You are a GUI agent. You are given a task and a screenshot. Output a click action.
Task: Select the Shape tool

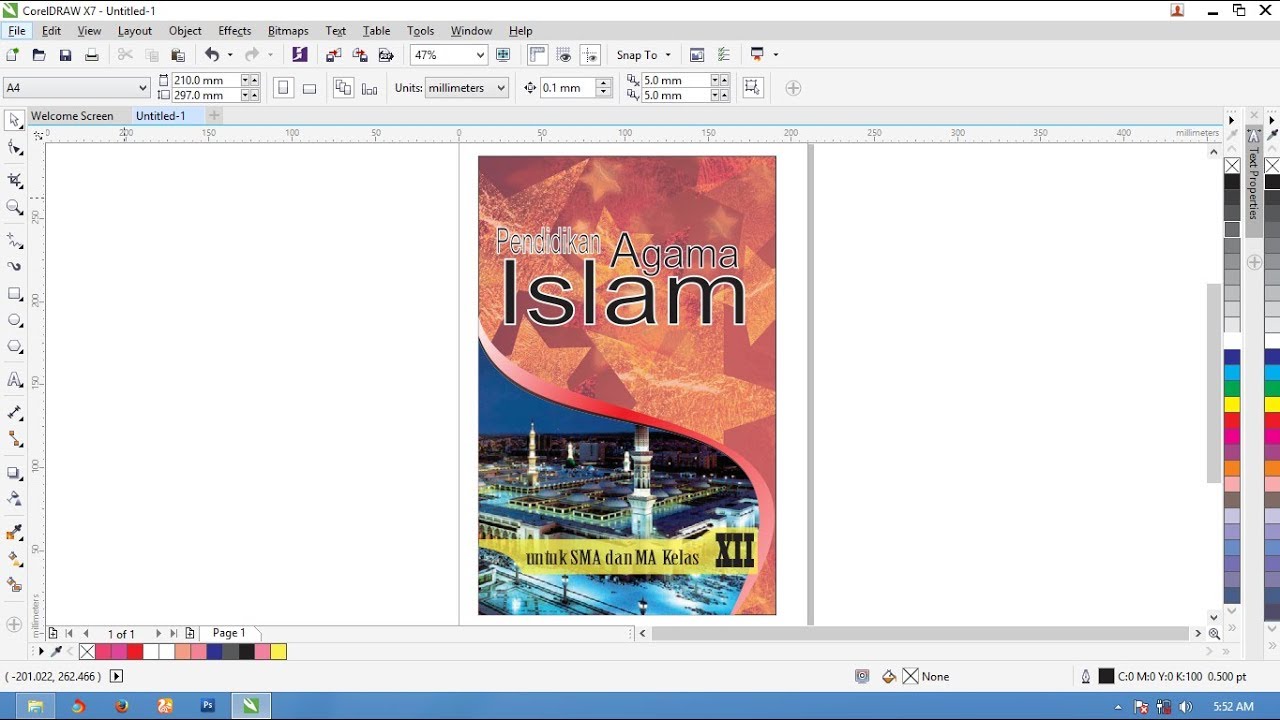click(x=15, y=148)
